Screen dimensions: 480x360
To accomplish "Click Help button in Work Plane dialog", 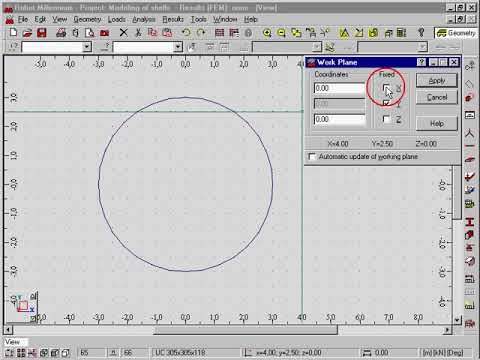I will tap(437, 124).
